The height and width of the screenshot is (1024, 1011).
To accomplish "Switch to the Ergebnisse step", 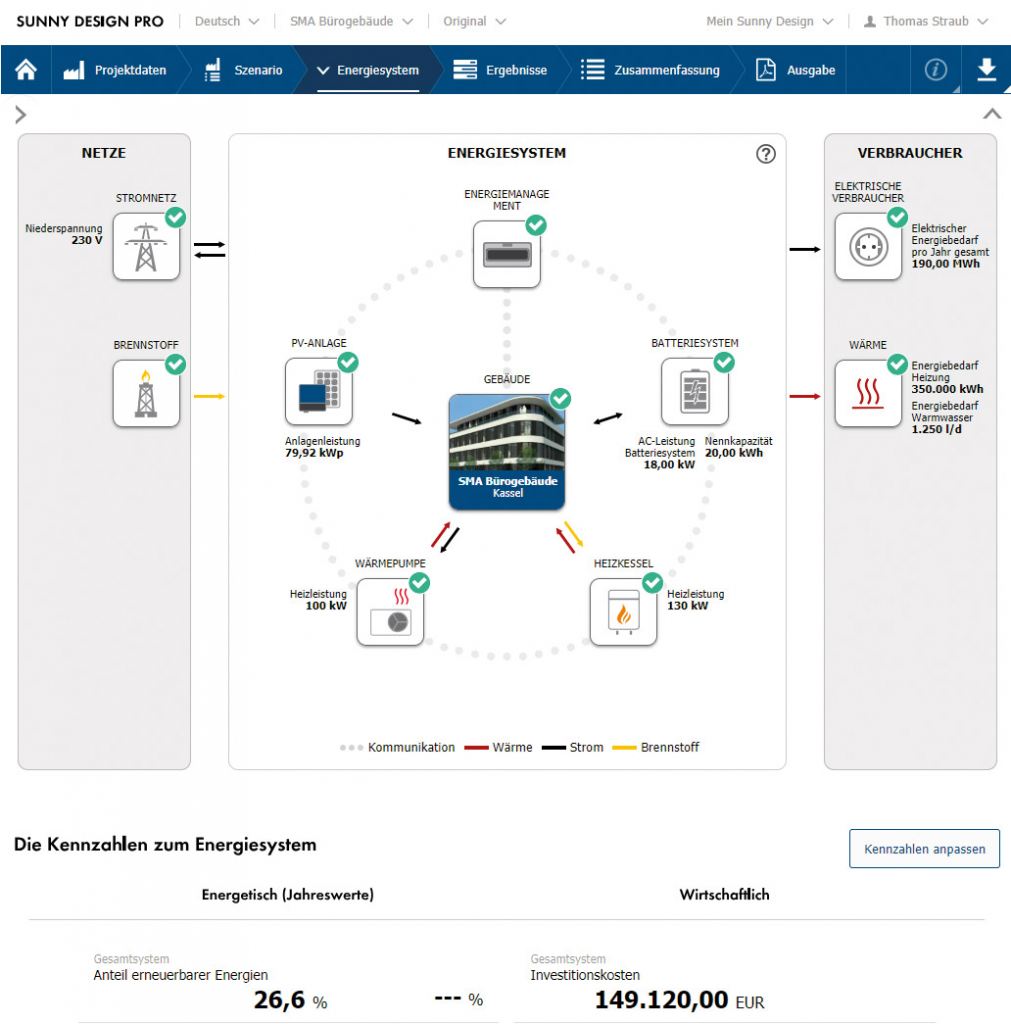I will [516, 70].
